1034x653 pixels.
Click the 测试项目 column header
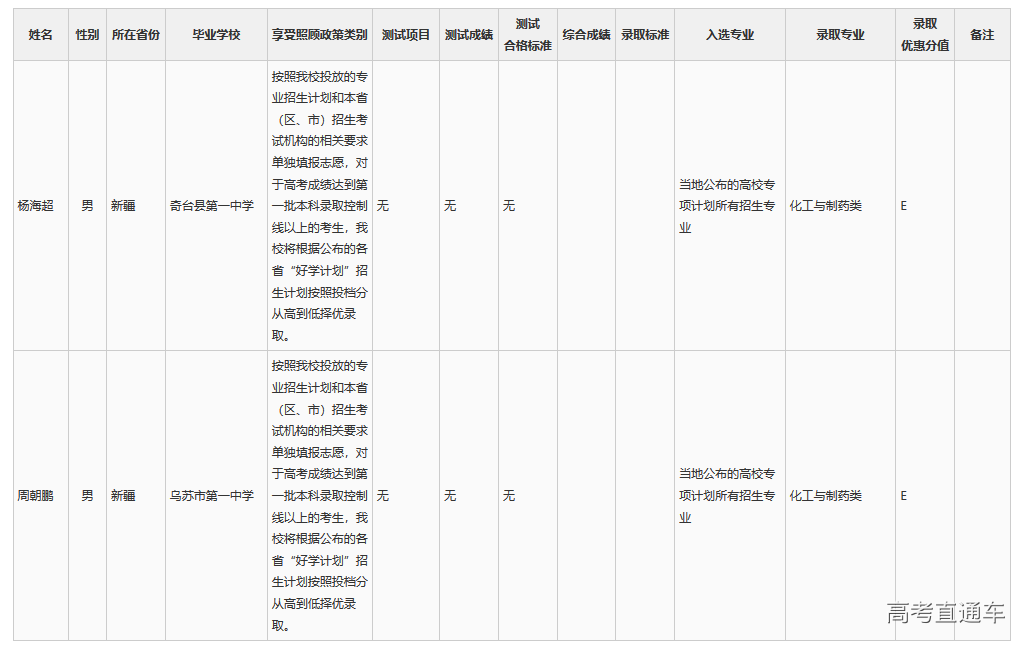(404, 33)
